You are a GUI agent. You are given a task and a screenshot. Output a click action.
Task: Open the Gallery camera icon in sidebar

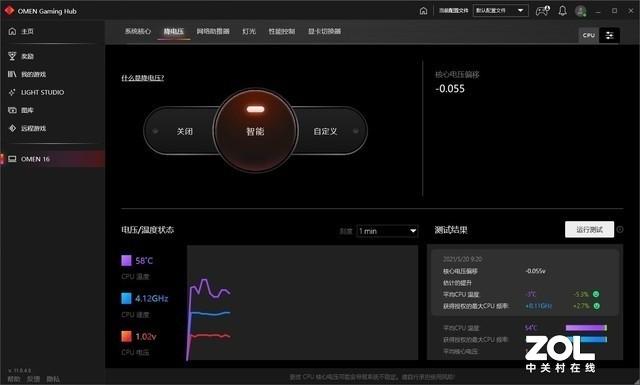(12, 110)
